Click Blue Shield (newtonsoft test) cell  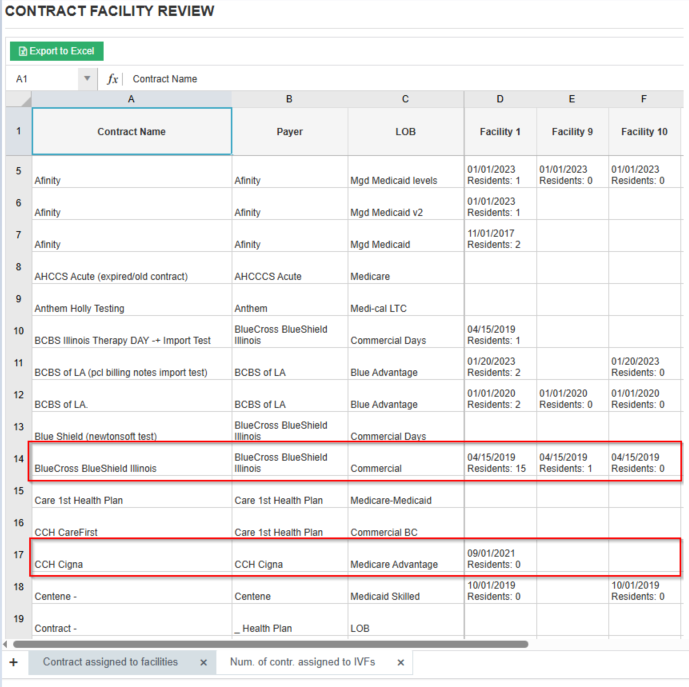click(x=131, y=428)
